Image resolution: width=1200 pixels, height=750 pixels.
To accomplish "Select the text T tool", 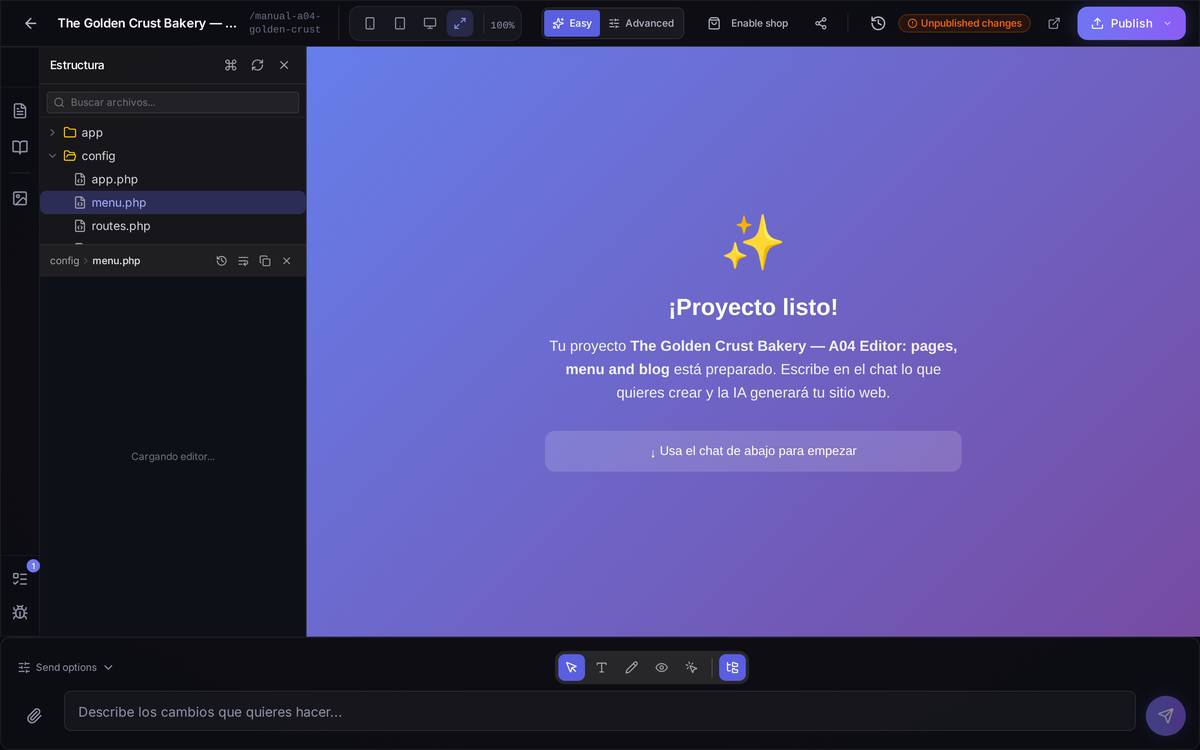I will pos(602,667).
